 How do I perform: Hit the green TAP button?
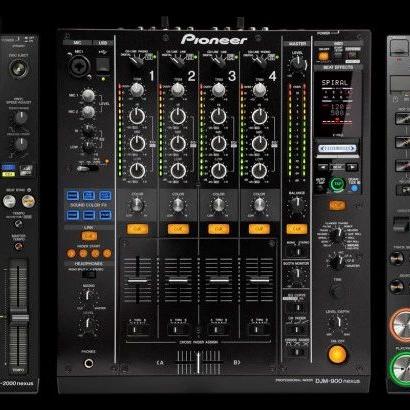[x=337, y=184]
